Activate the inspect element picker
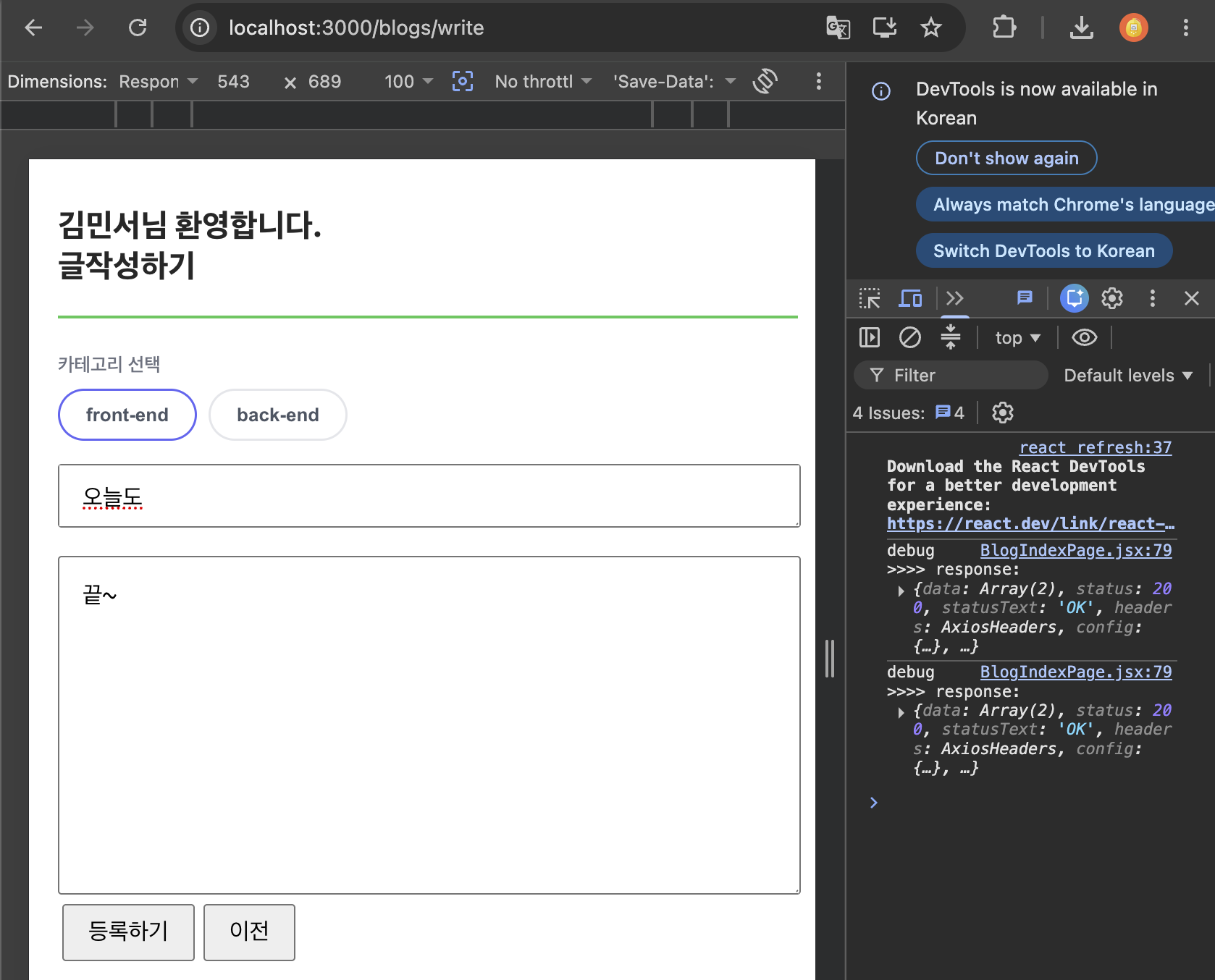 pyautogui.click(x=870, y=298)
